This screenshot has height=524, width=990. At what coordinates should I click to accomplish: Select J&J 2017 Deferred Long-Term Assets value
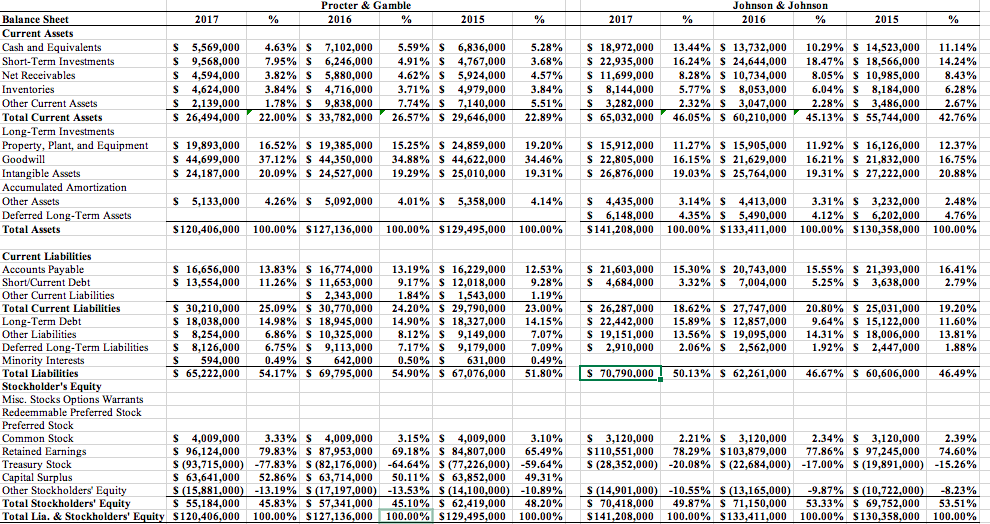(x=620, y=215)
